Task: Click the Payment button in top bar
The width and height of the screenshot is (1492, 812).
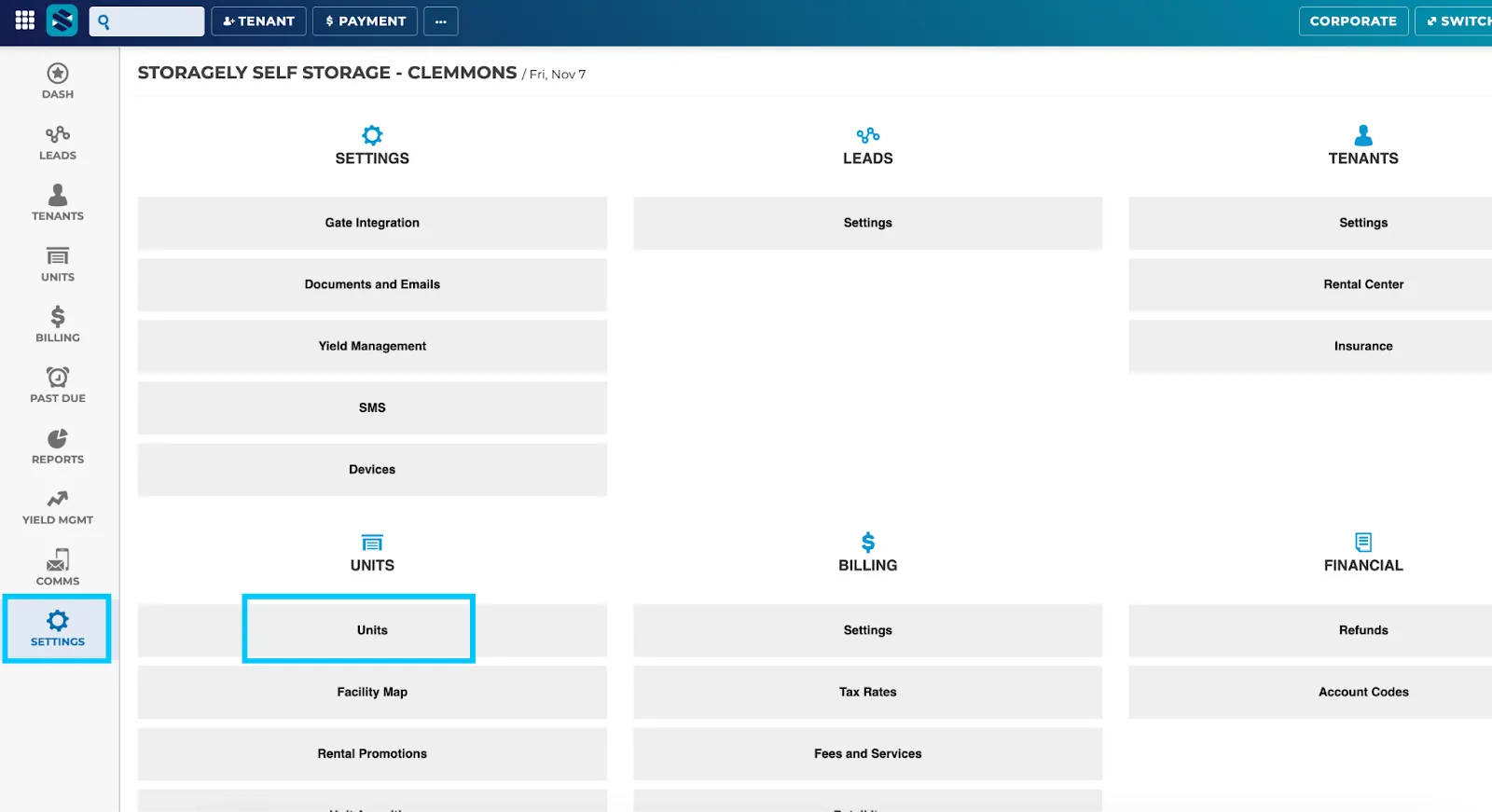Action: tap(366, 21)
